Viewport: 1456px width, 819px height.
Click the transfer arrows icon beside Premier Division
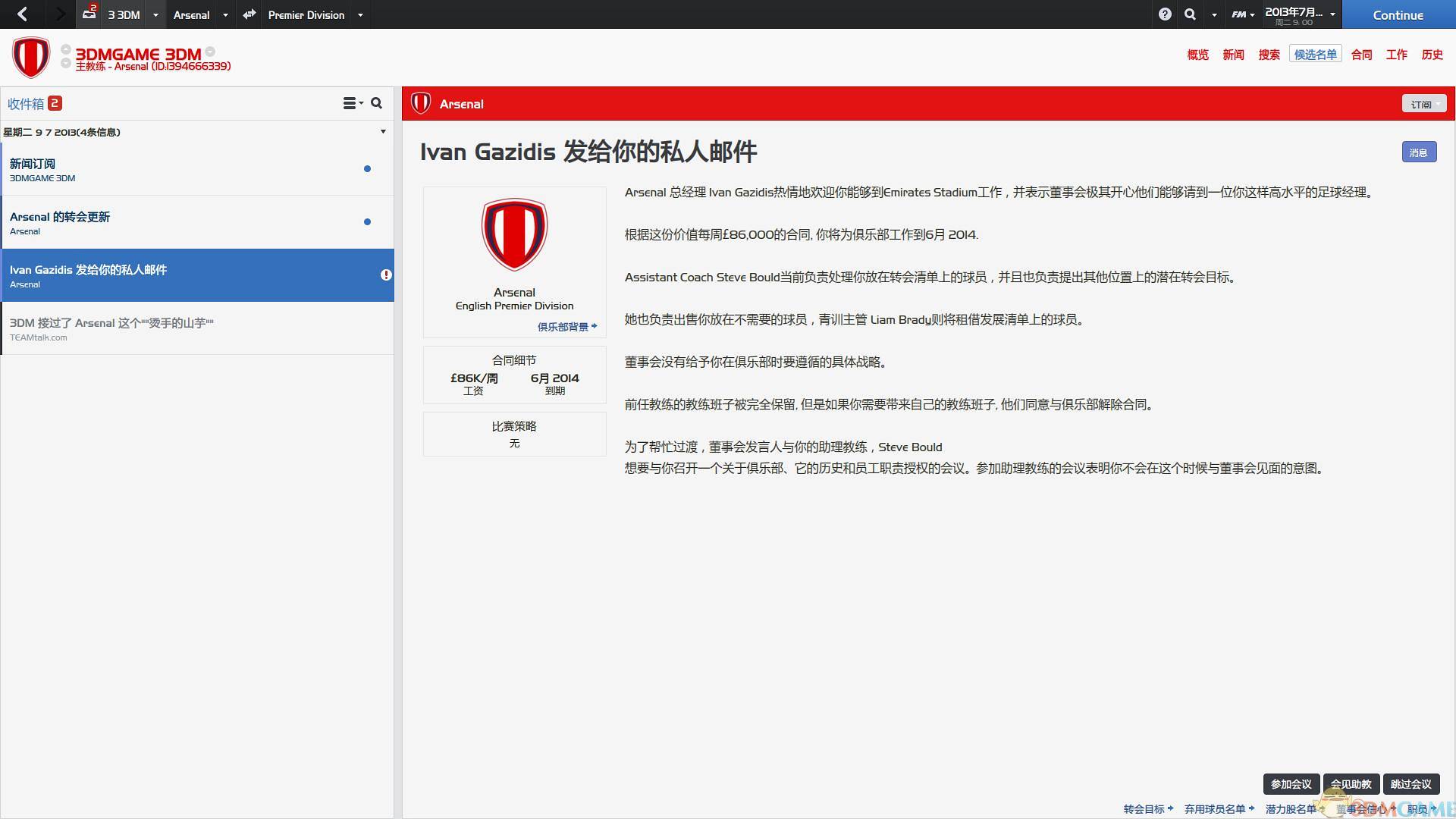pyautogui.click(x=248, y=14)
